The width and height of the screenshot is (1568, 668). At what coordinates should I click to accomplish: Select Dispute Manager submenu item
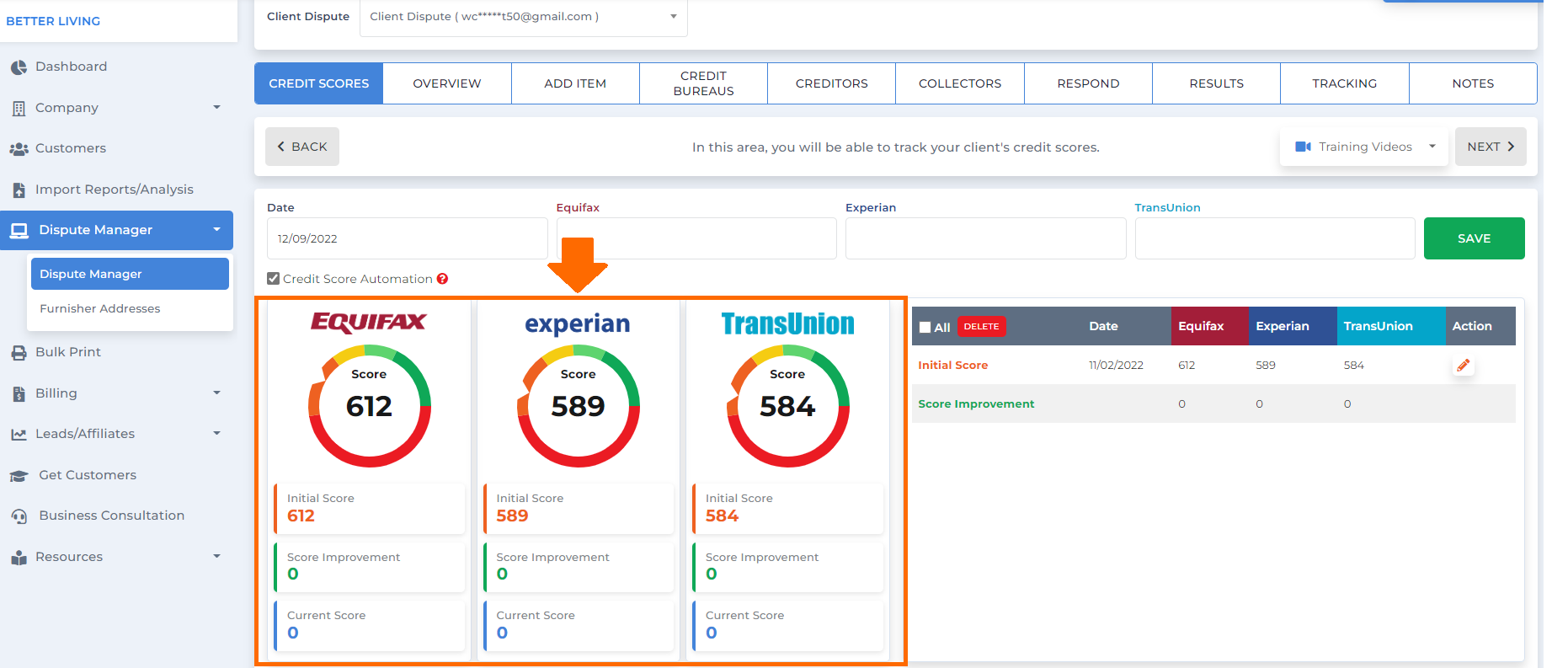pyautogui.click(x=130, y=274)
